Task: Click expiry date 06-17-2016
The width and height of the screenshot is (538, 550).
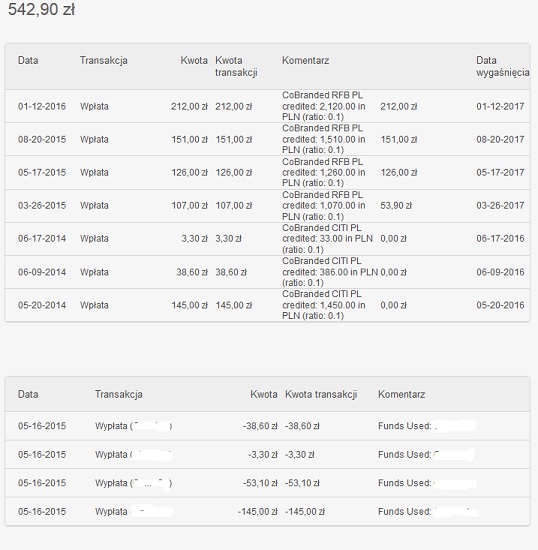Action: 500,239
